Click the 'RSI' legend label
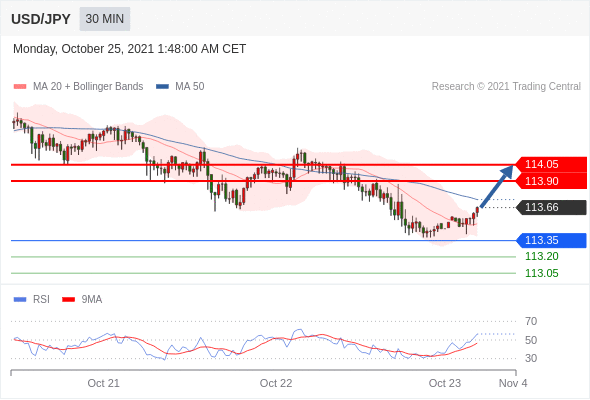Image resolution: width=590 pixels, height=400 pixels. pyautogui.click(x=41, y=300)
